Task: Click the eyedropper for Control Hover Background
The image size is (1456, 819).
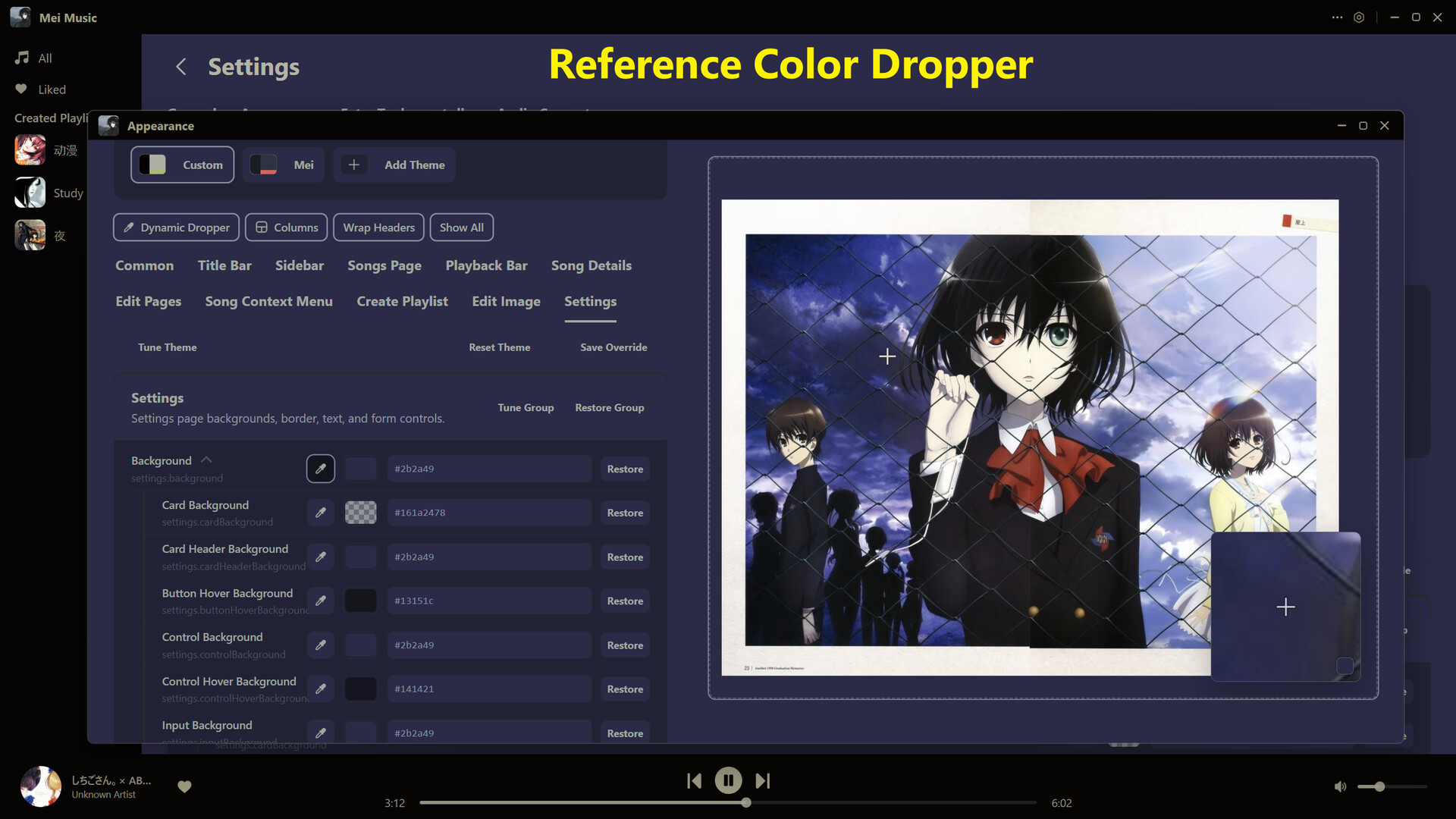Action: pyautogui.click(x=321, y=689)
